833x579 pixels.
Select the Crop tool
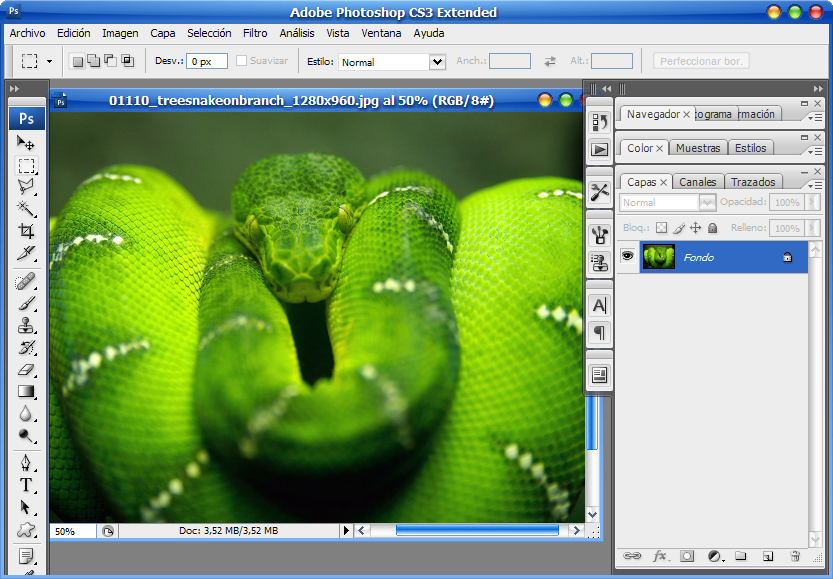pos(26,230)
